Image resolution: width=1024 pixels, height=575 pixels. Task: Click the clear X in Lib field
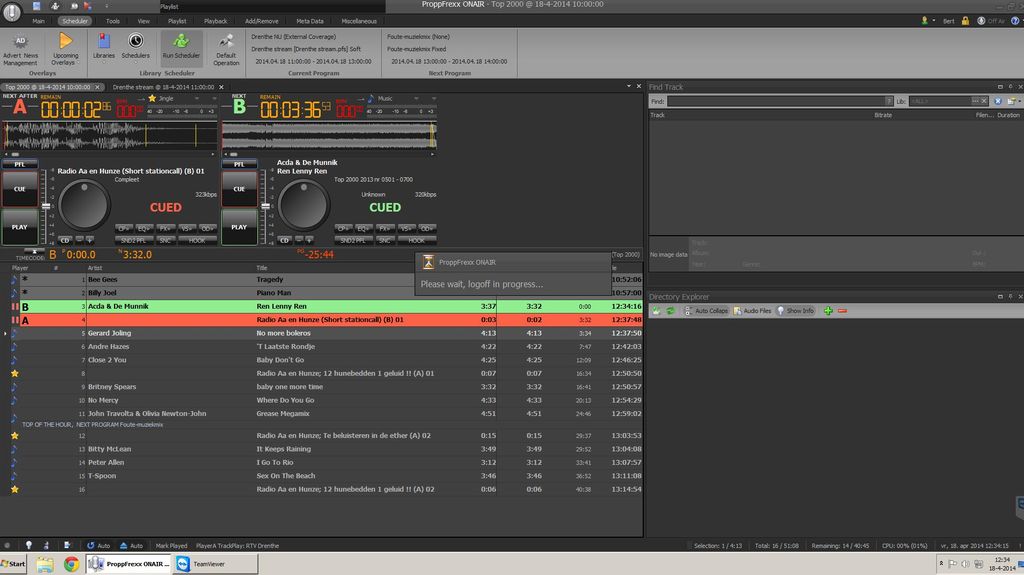984,101
